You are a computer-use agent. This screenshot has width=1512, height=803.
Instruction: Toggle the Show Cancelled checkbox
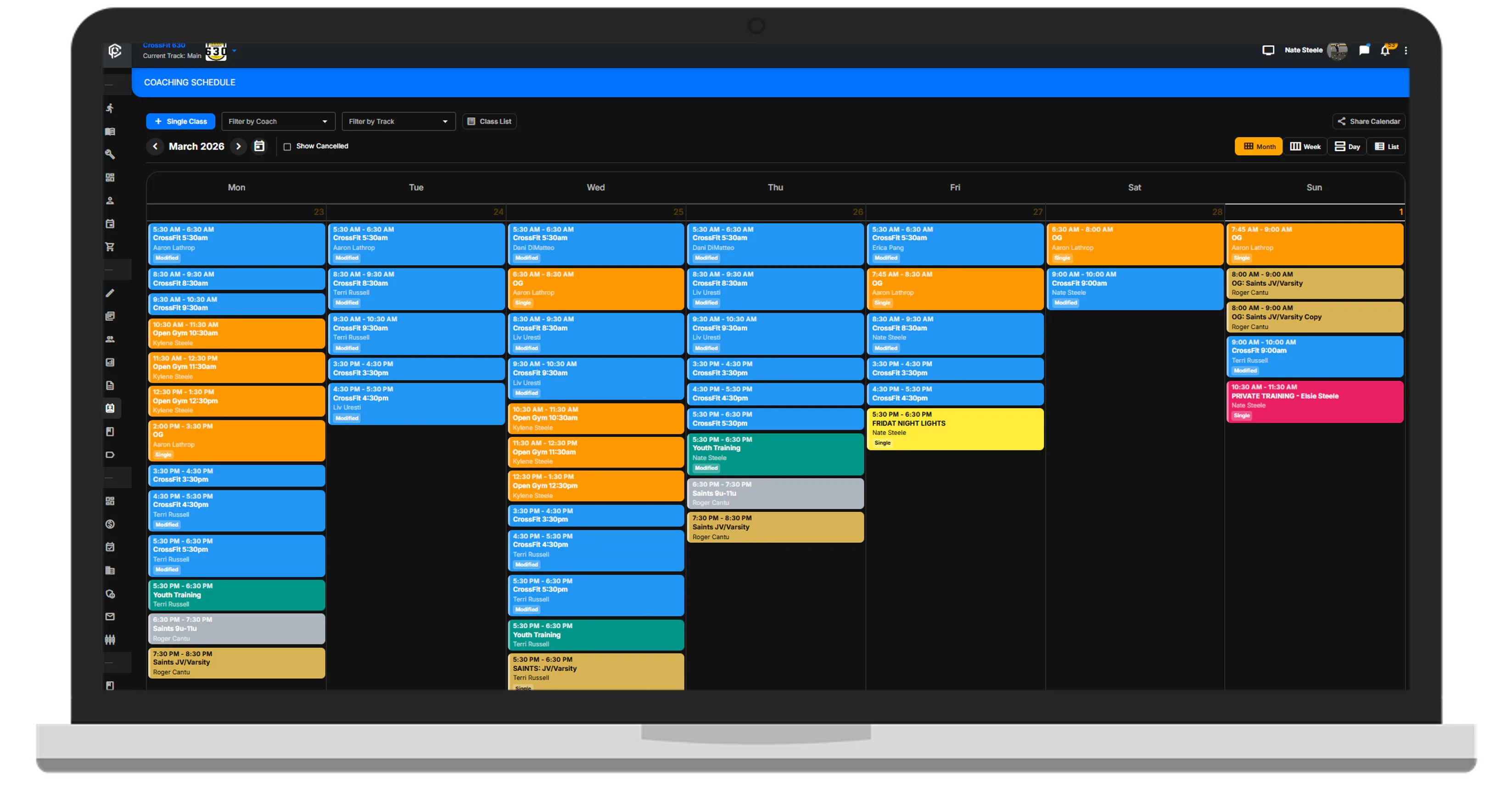click(287, 146)
